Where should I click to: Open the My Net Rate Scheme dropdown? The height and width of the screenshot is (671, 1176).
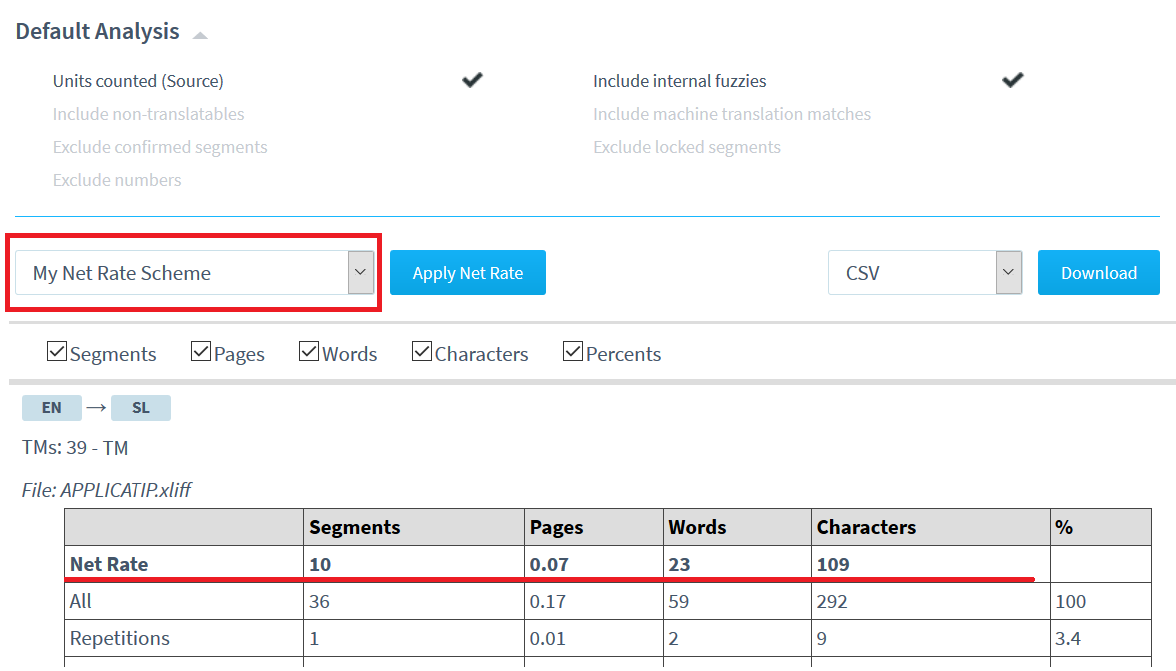point(194,272)
